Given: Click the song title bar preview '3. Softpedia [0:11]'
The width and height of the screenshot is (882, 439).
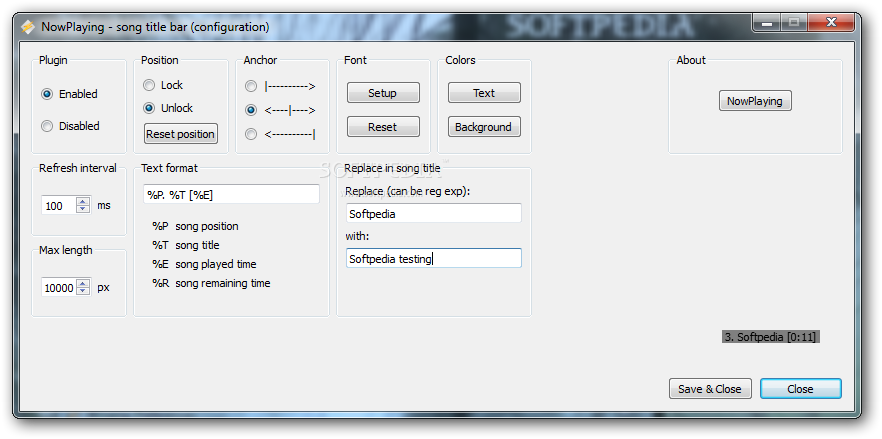Looking at the screenshot, I should (771, 337).
